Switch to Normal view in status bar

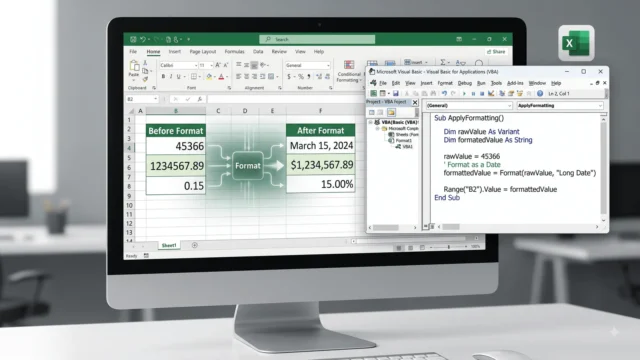click(x=399, y=248)
